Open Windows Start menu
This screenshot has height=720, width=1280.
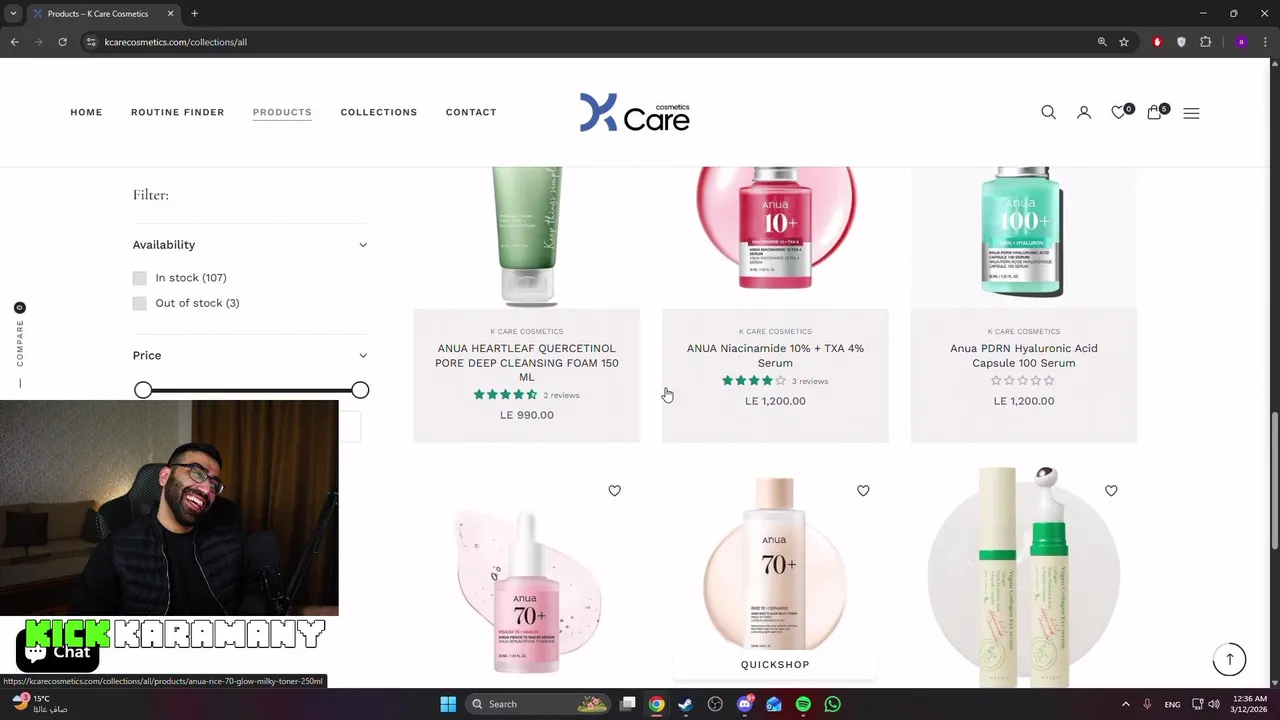(447, 704)
